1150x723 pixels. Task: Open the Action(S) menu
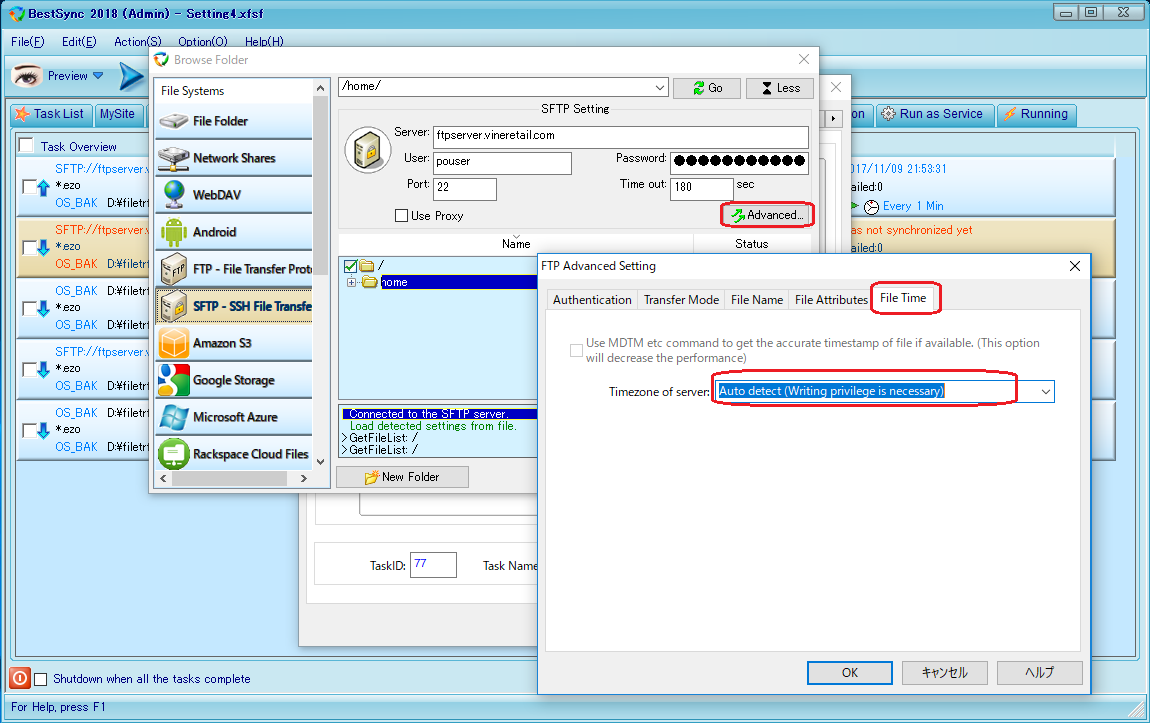[x=138, y=42]
